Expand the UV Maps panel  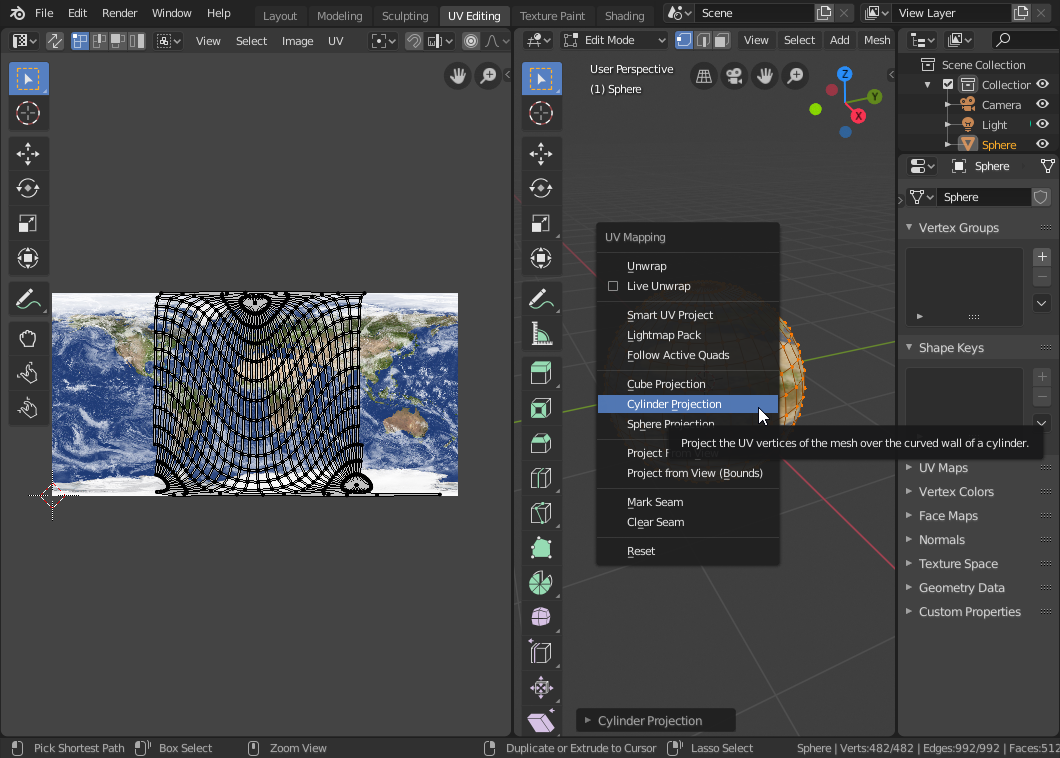[942, 468]
